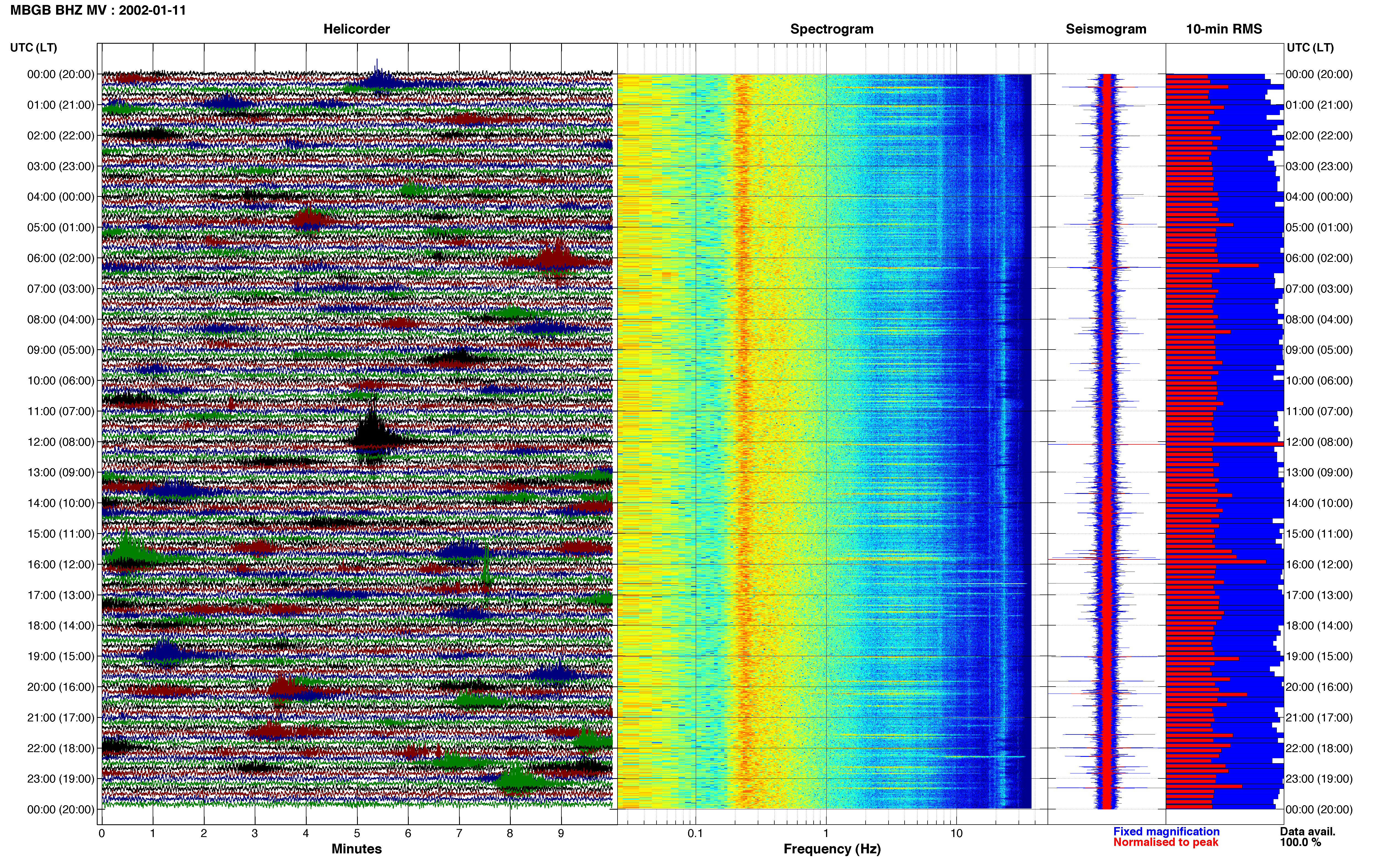Click the '10' tick on frequency axis
This screenshot has height=868, width=1388.
[956, 833]
